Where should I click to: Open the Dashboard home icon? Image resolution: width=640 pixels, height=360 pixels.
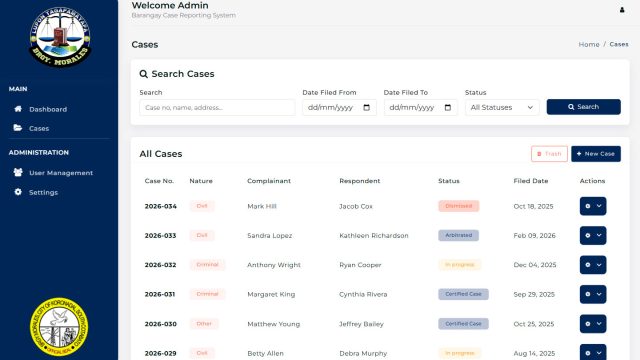tap(18, 109)
